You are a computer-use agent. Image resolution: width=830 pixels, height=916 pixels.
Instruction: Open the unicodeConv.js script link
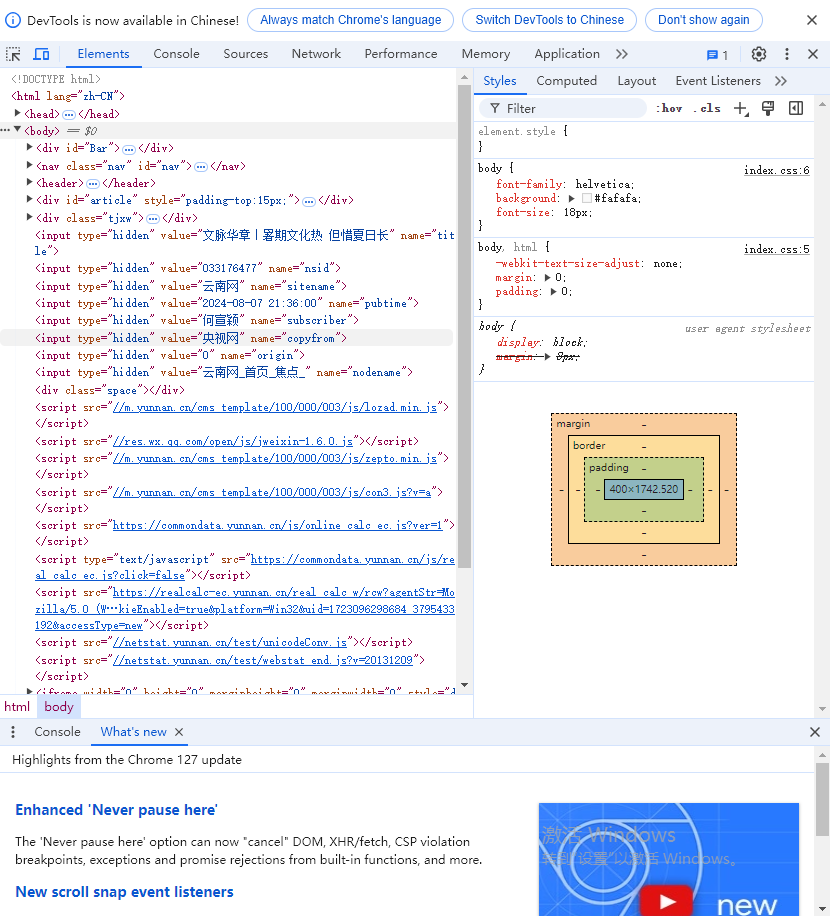click(x=230, y=642)
